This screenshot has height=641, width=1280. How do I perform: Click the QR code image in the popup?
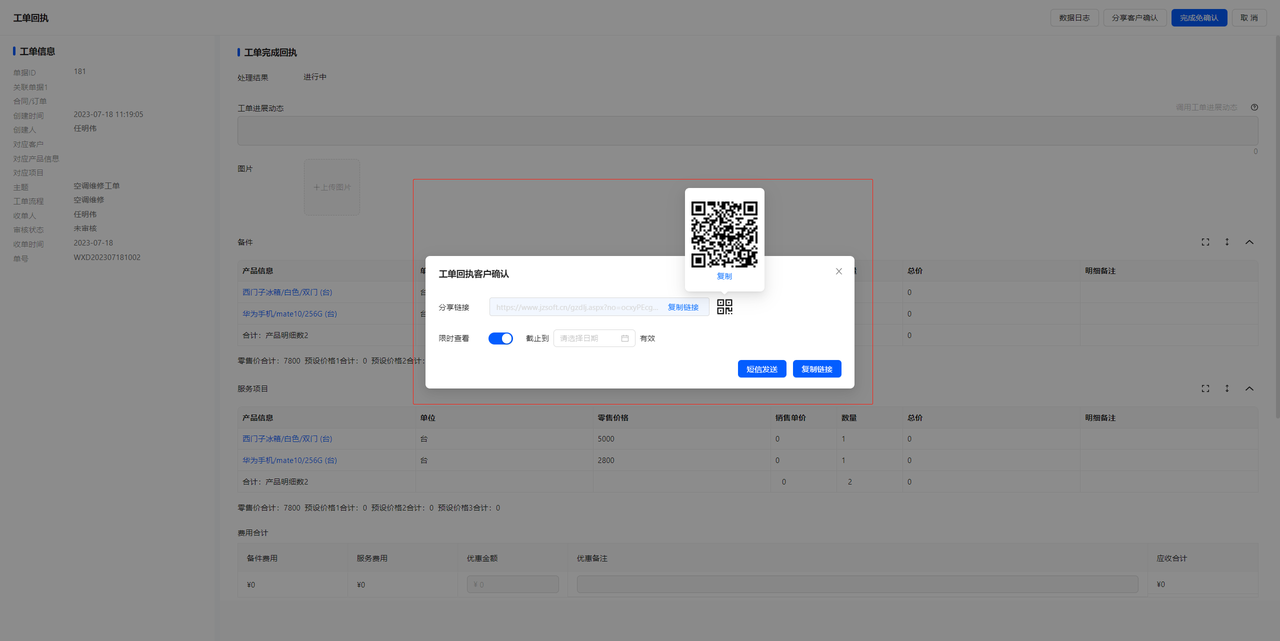724,234
